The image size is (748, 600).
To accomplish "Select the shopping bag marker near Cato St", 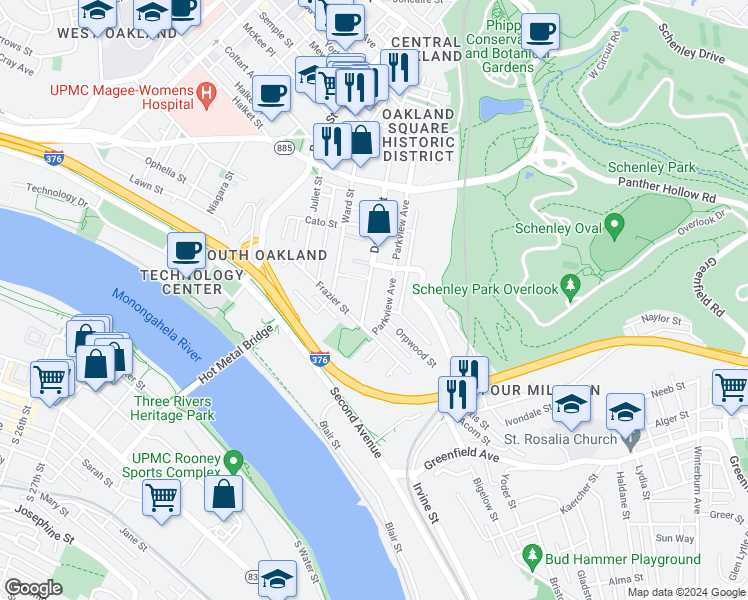I will (x=378, y=218).
